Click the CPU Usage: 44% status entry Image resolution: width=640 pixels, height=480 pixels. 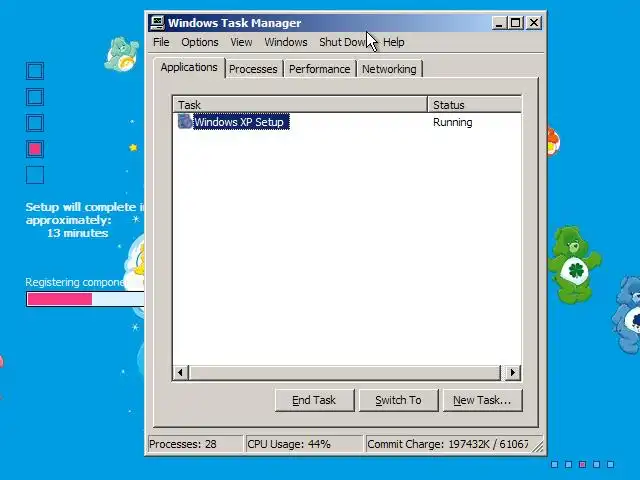pyautogui.click(x=304, y=444)
